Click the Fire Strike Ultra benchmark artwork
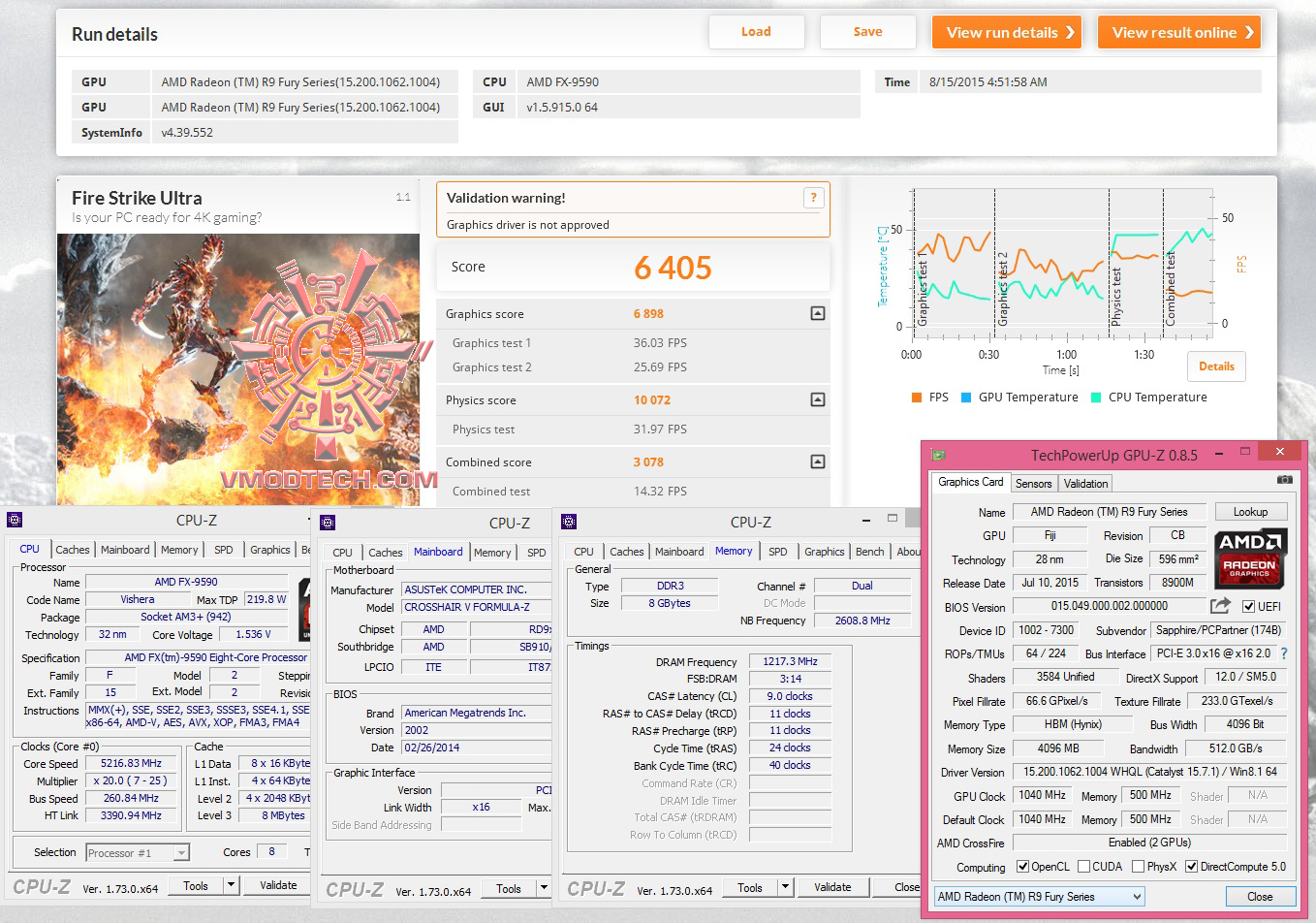Viewport: 1316px width, 923px height. pos(238,369)
